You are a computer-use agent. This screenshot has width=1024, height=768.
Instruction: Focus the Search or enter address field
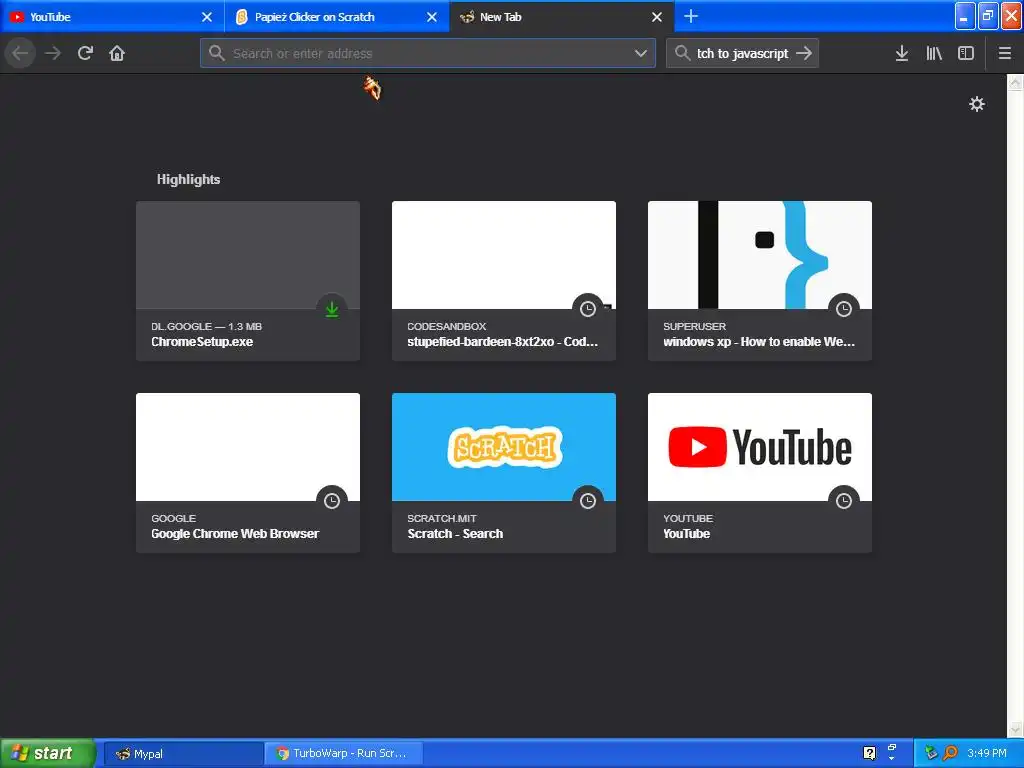428,53
